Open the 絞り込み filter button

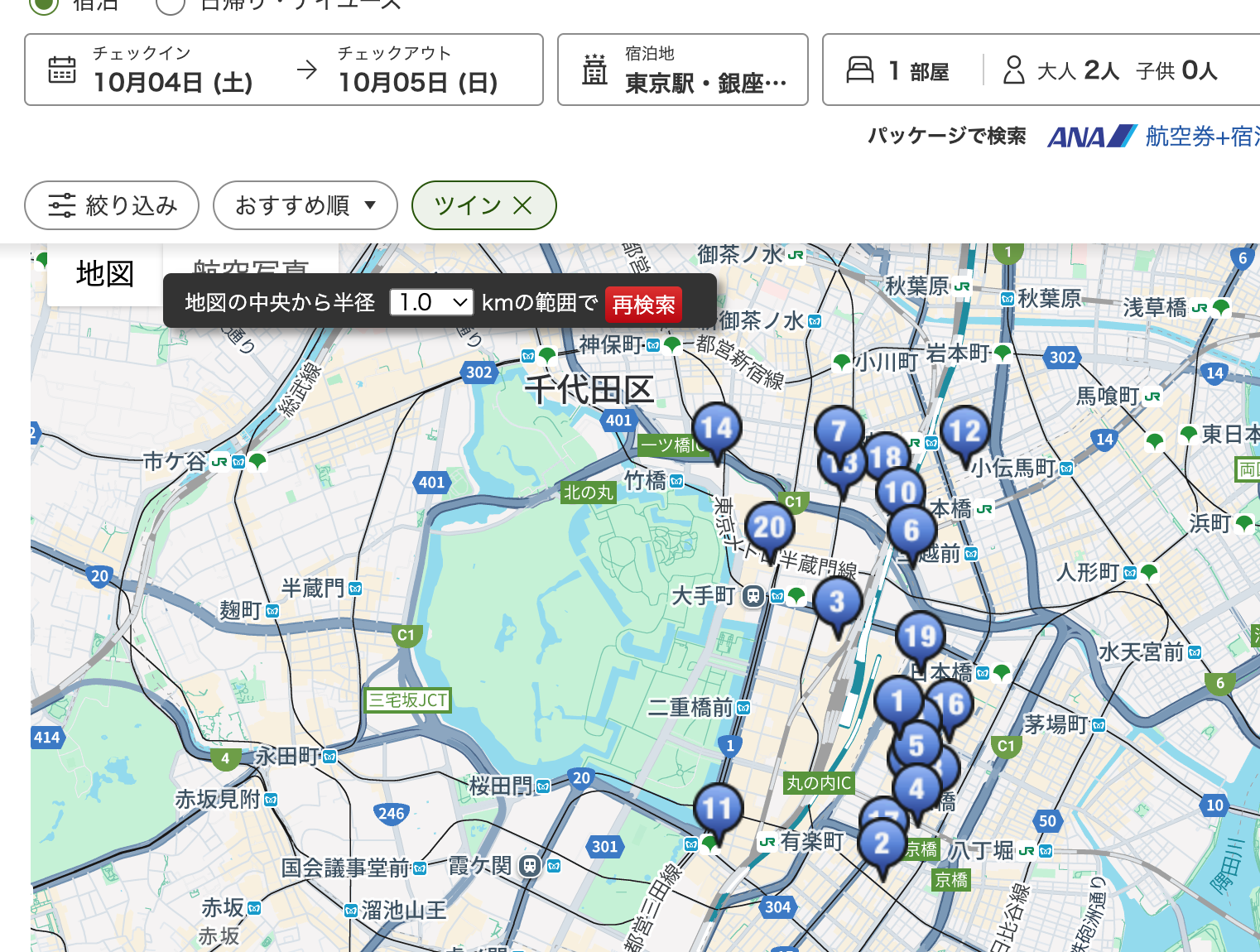[112, 205]
